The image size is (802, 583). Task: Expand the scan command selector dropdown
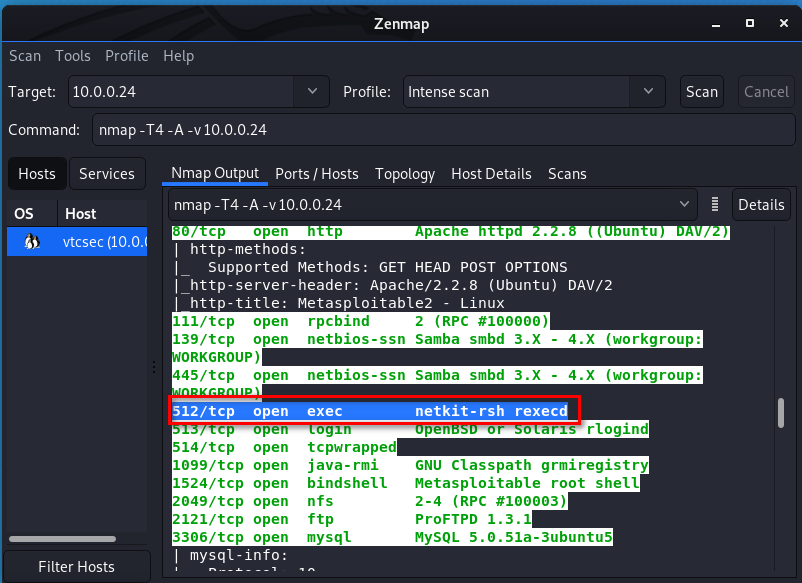(684, 205)
